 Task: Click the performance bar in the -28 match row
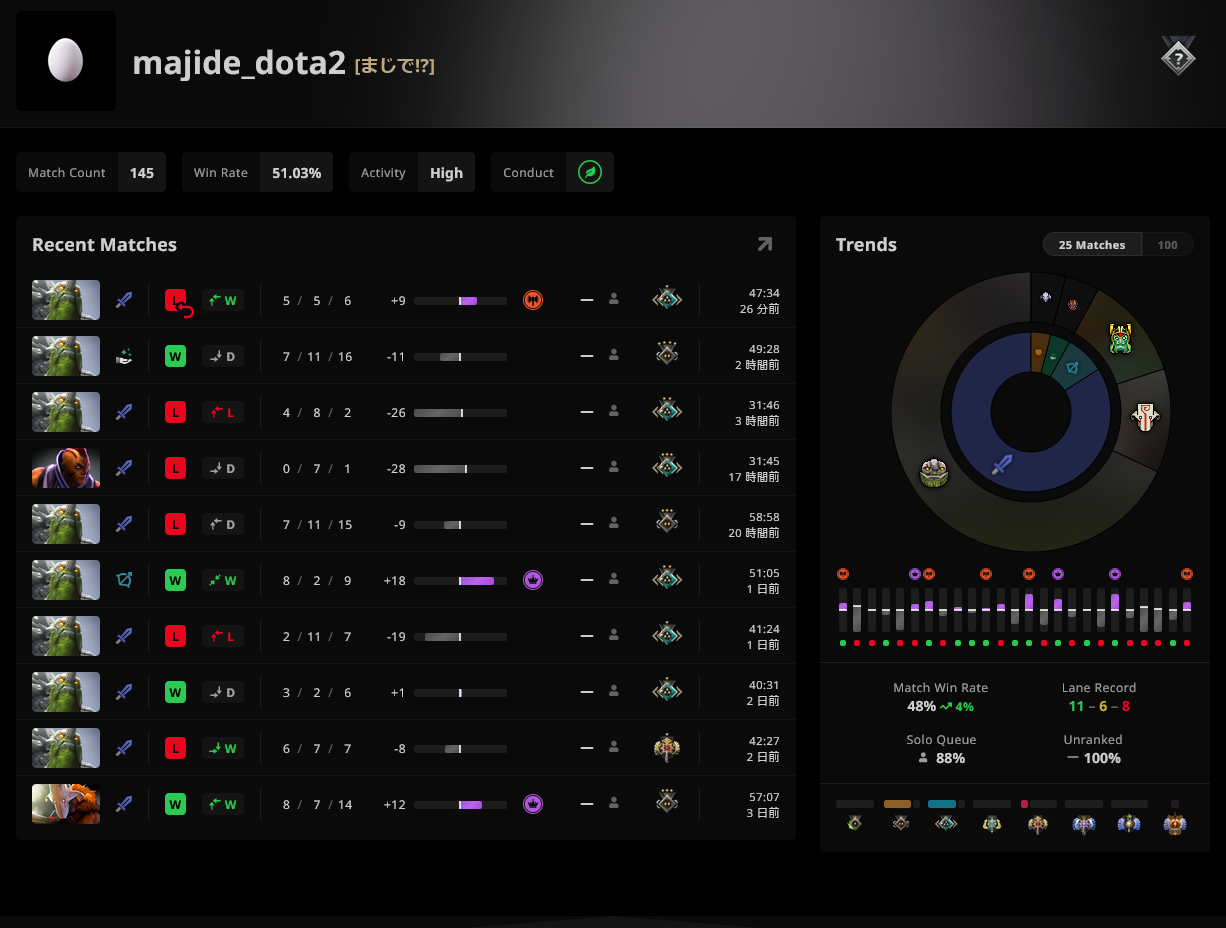click(x=460, y=468)
